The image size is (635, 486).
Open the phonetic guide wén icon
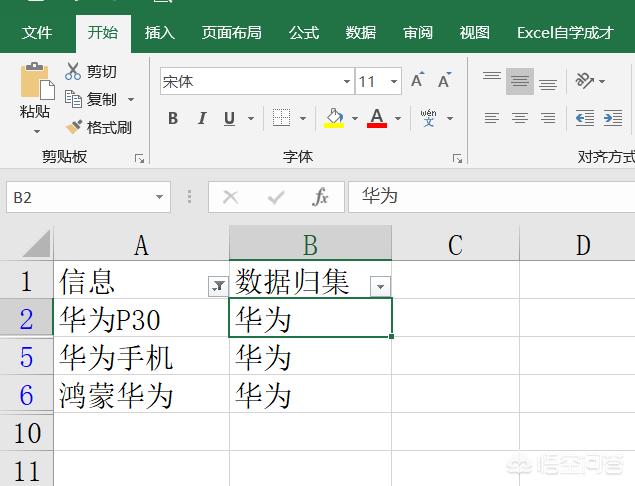coord(428,118)
